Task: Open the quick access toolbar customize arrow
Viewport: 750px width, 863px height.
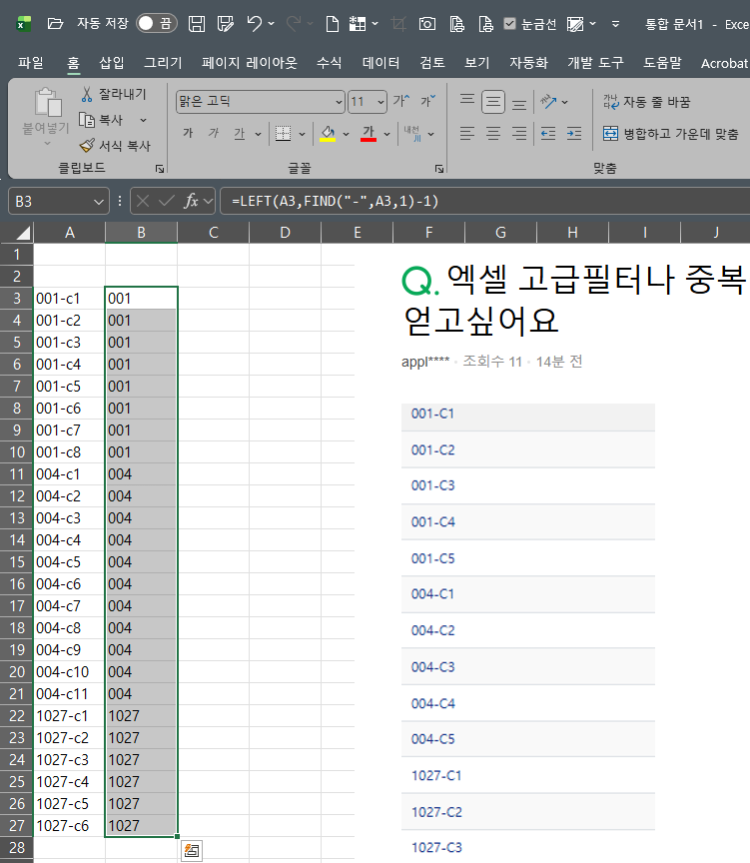Action: click(x=615, y=24)
